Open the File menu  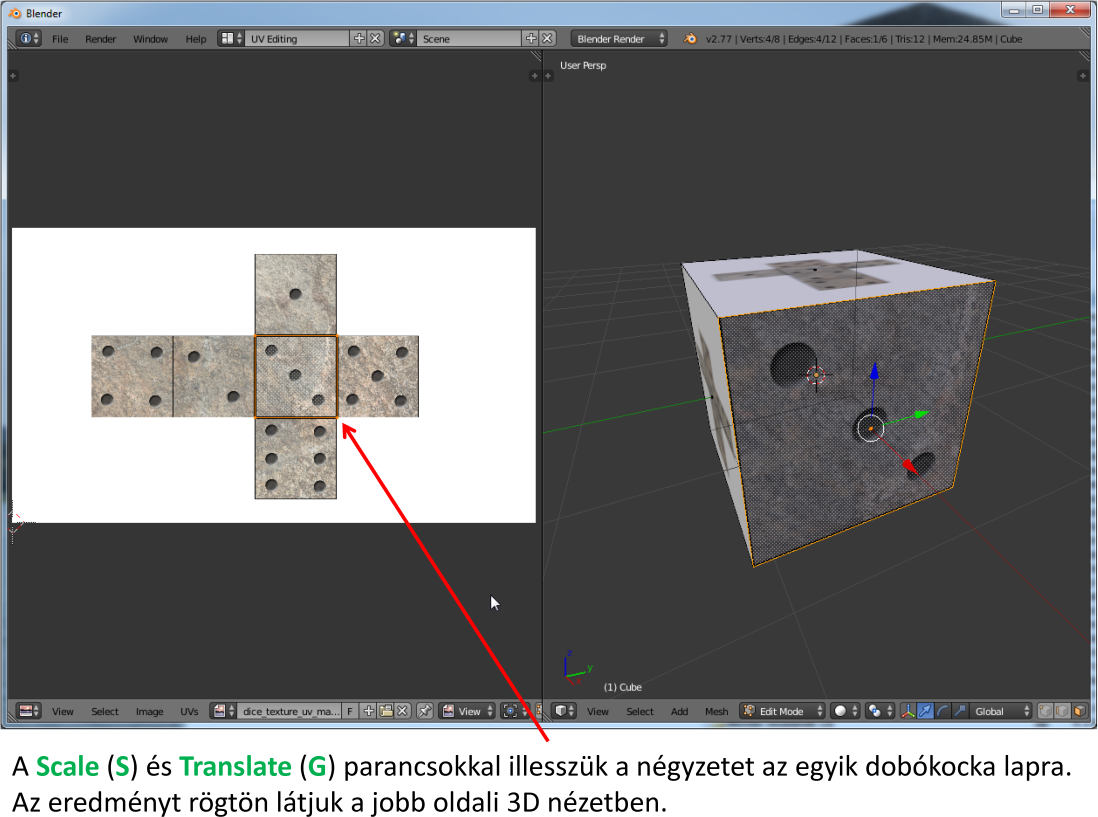pyautogui.click(x=60, y=39)
